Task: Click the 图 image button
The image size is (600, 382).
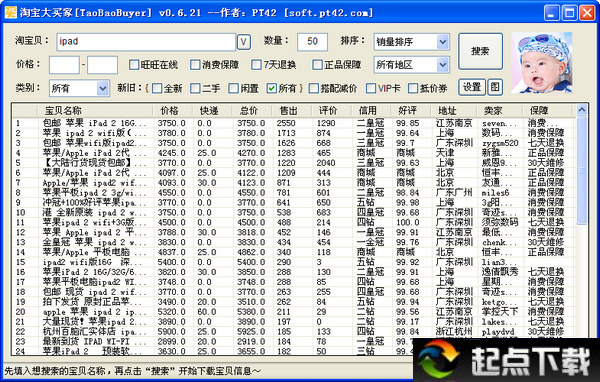Action: pyautogui.click(x=495, y=87)
